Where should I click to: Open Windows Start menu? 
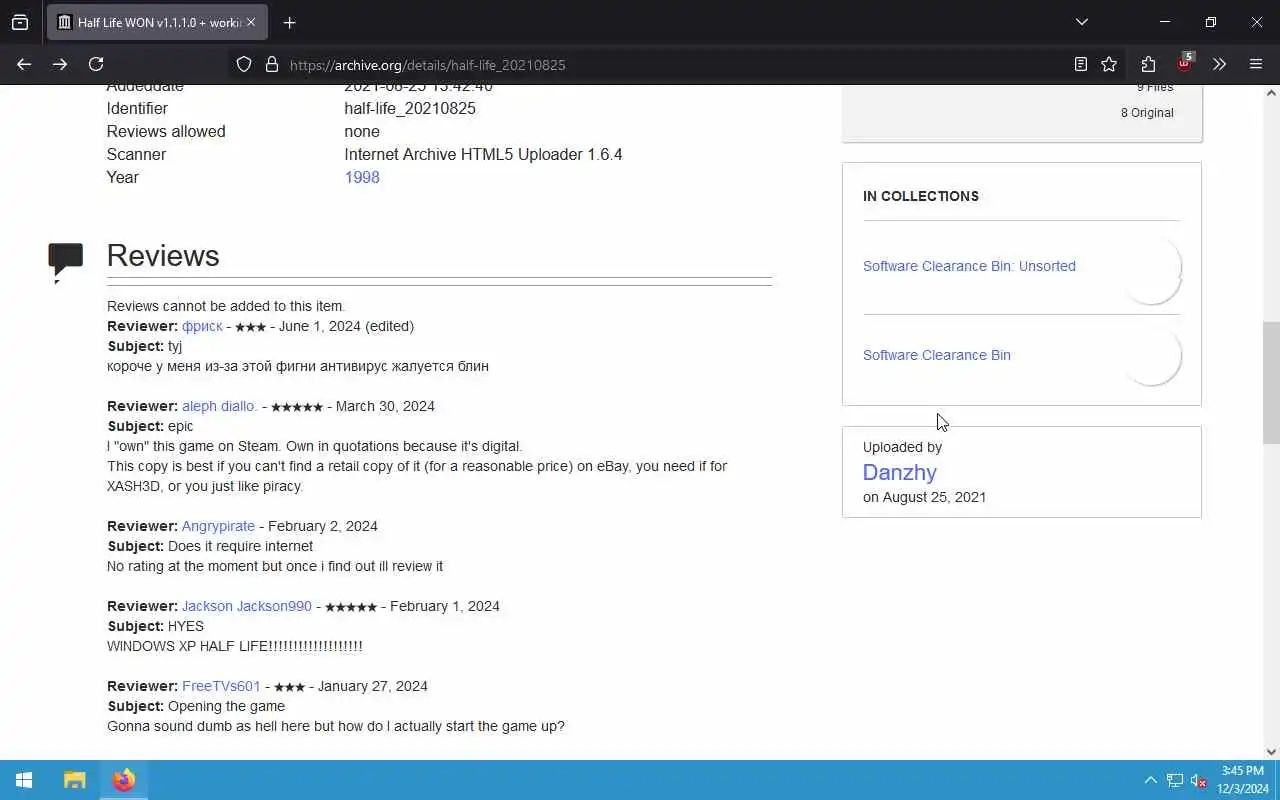pos(24,780)
